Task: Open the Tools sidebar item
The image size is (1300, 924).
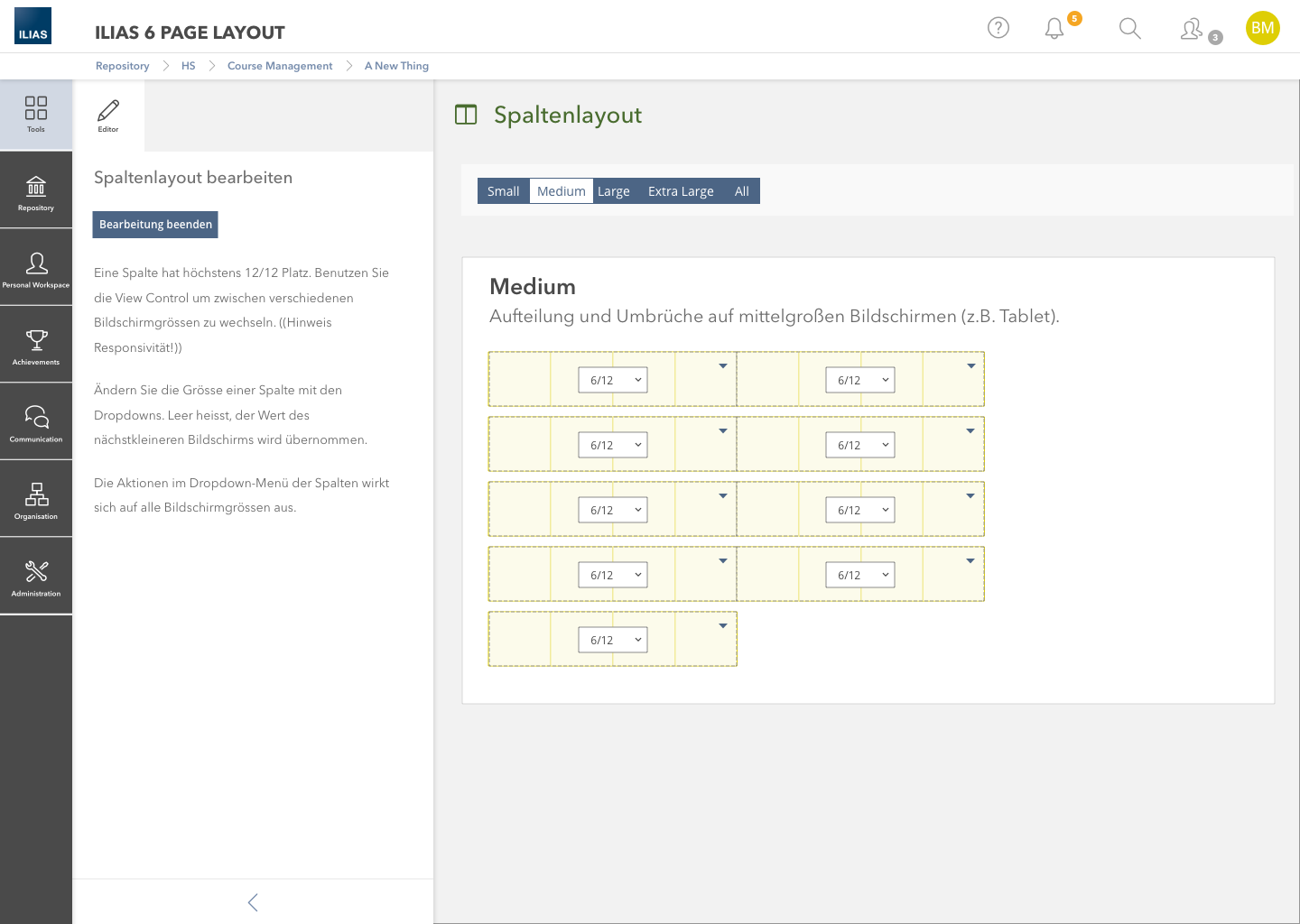Action: 36,115
